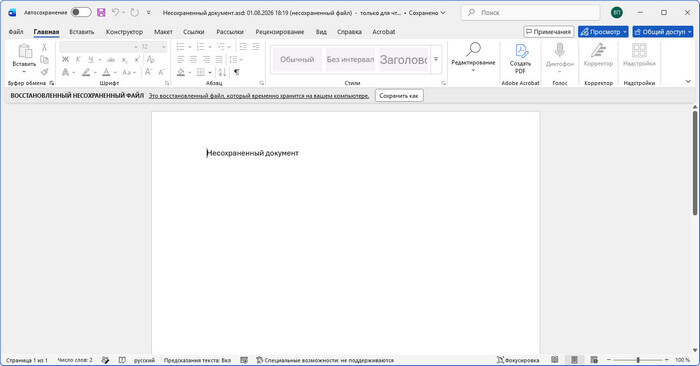700x366 pixels.
Task: Click the decrease font size icon
Action: pos(161,72)
